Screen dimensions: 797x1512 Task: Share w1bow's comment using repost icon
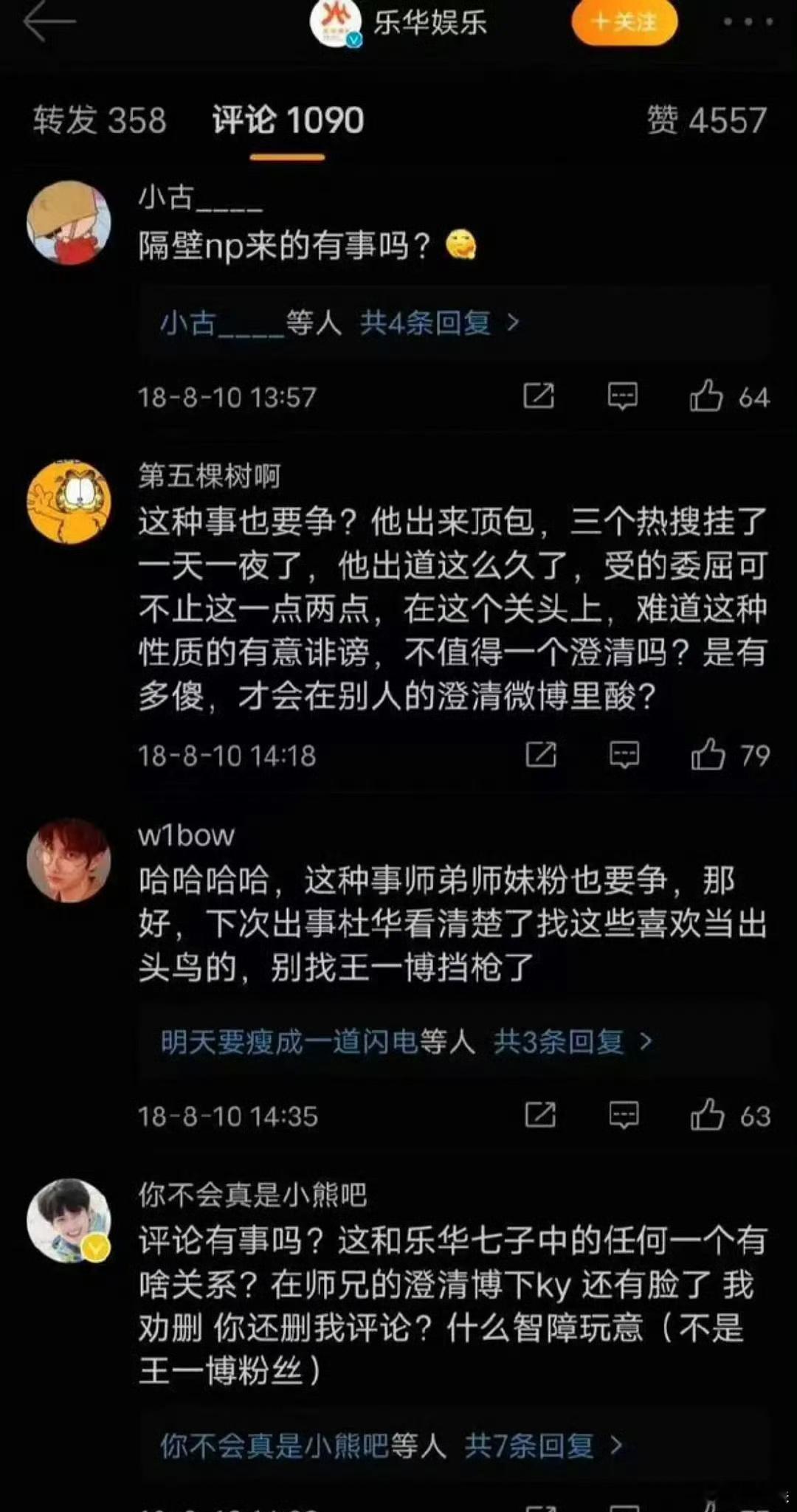(540, 1115)
